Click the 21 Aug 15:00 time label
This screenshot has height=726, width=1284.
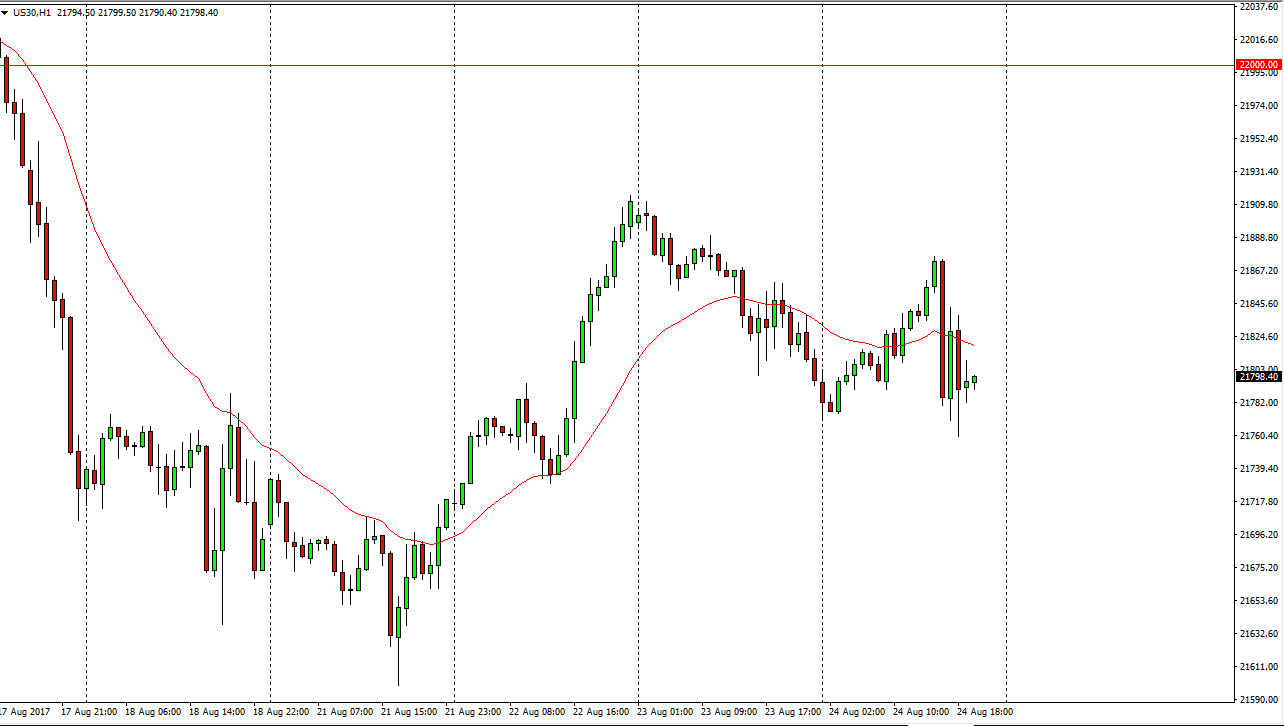(411, 712)
